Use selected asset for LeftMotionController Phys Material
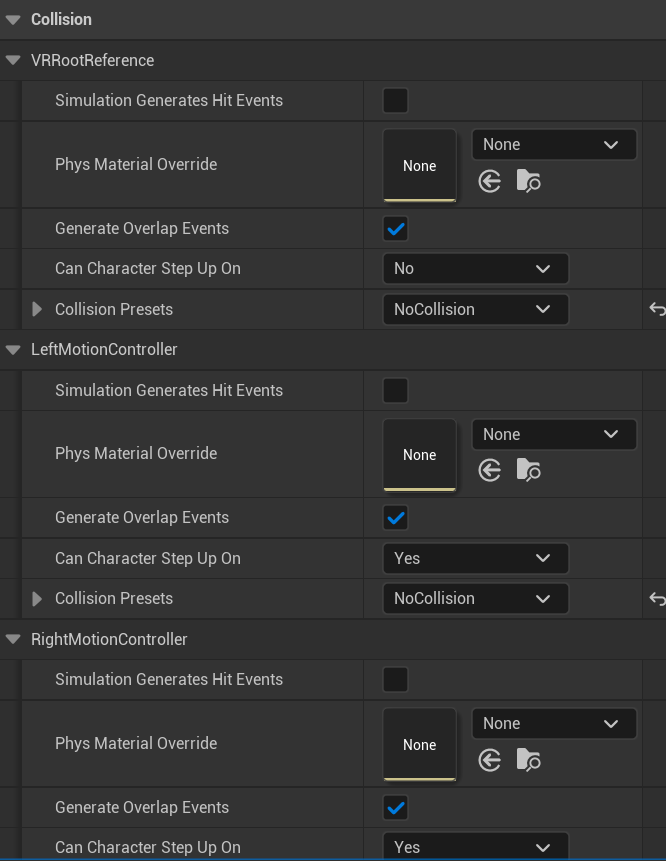This screenshot has height=861, width=666. [x=489, y=470]
